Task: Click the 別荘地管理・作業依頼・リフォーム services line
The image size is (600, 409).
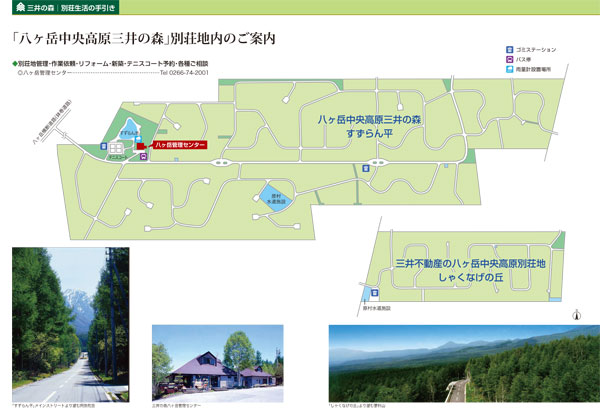Action: coord(112,64)
